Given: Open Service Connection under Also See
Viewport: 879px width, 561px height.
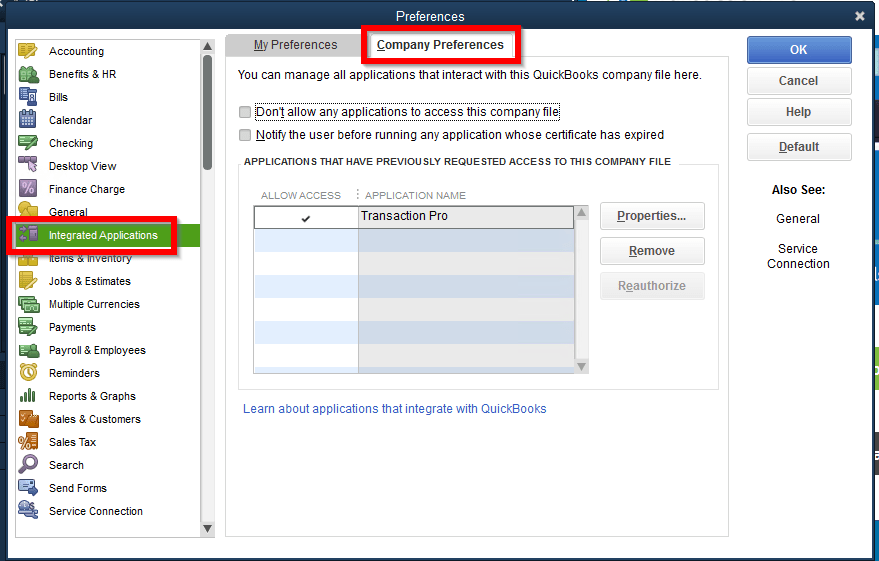Looking at the screenshot, I should (x=798, y=256).
